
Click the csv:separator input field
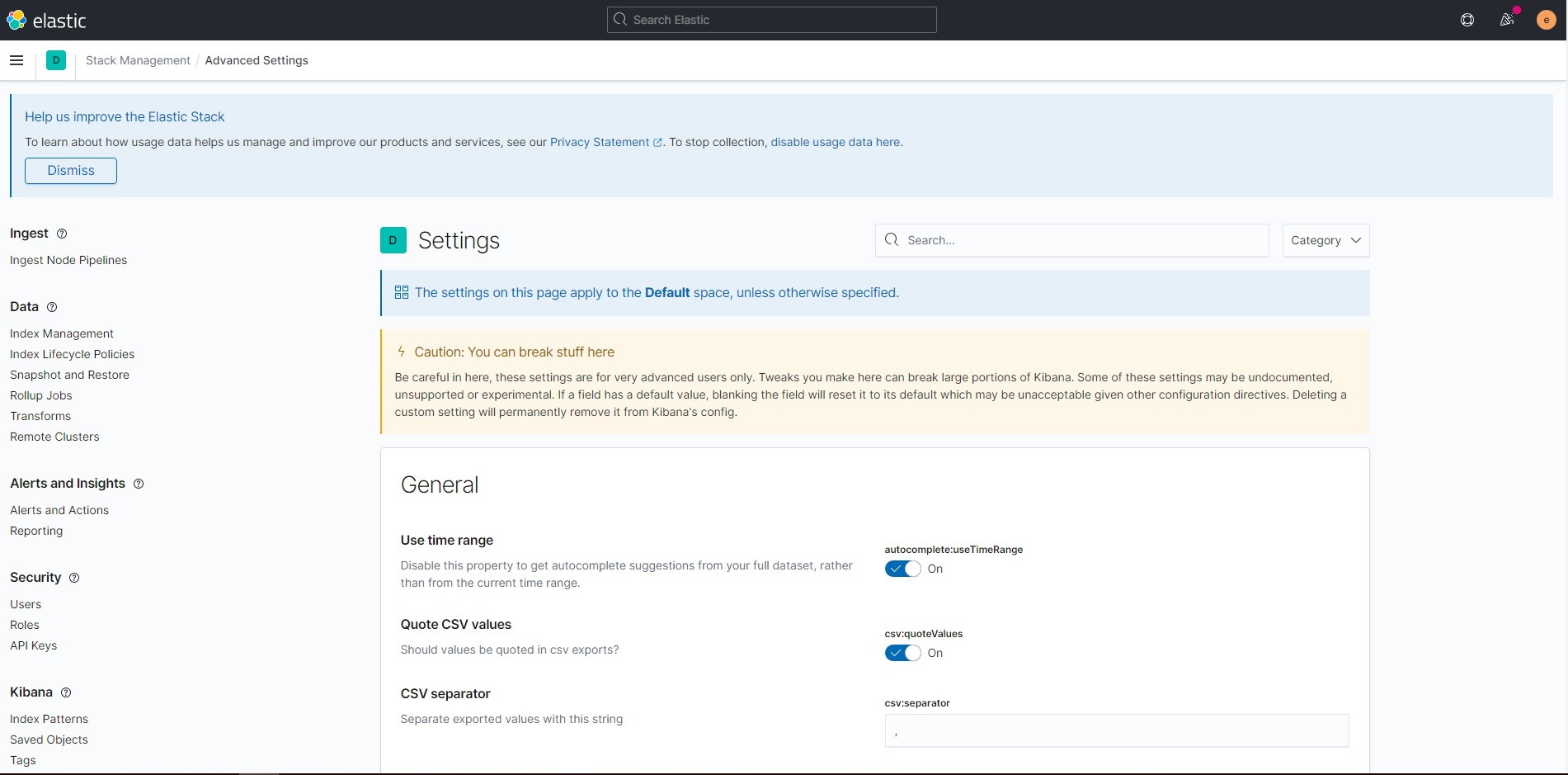(x=1117, y=730)
